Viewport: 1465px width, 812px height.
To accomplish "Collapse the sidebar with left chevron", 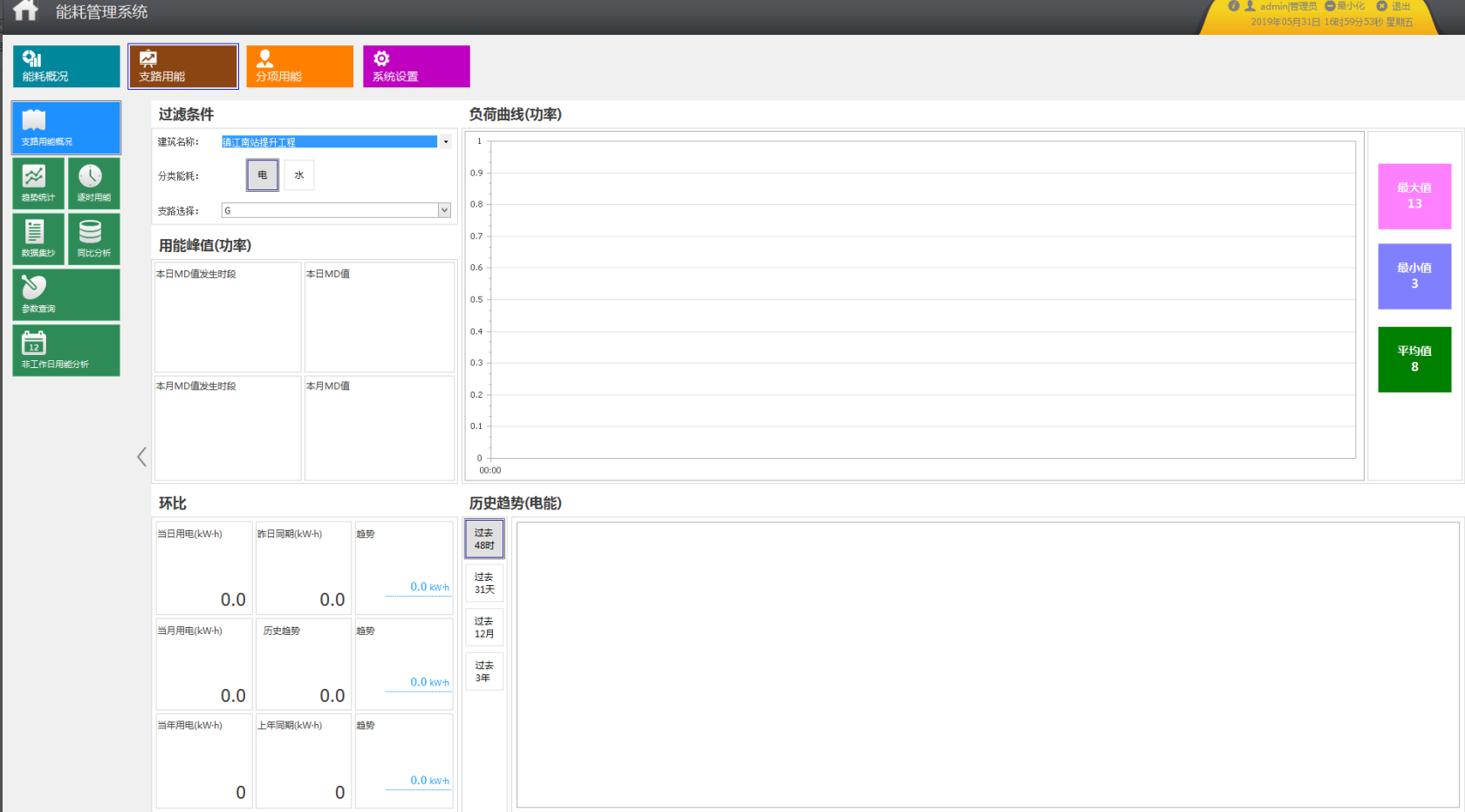I will pyautogui.click(x=141, y=457).
